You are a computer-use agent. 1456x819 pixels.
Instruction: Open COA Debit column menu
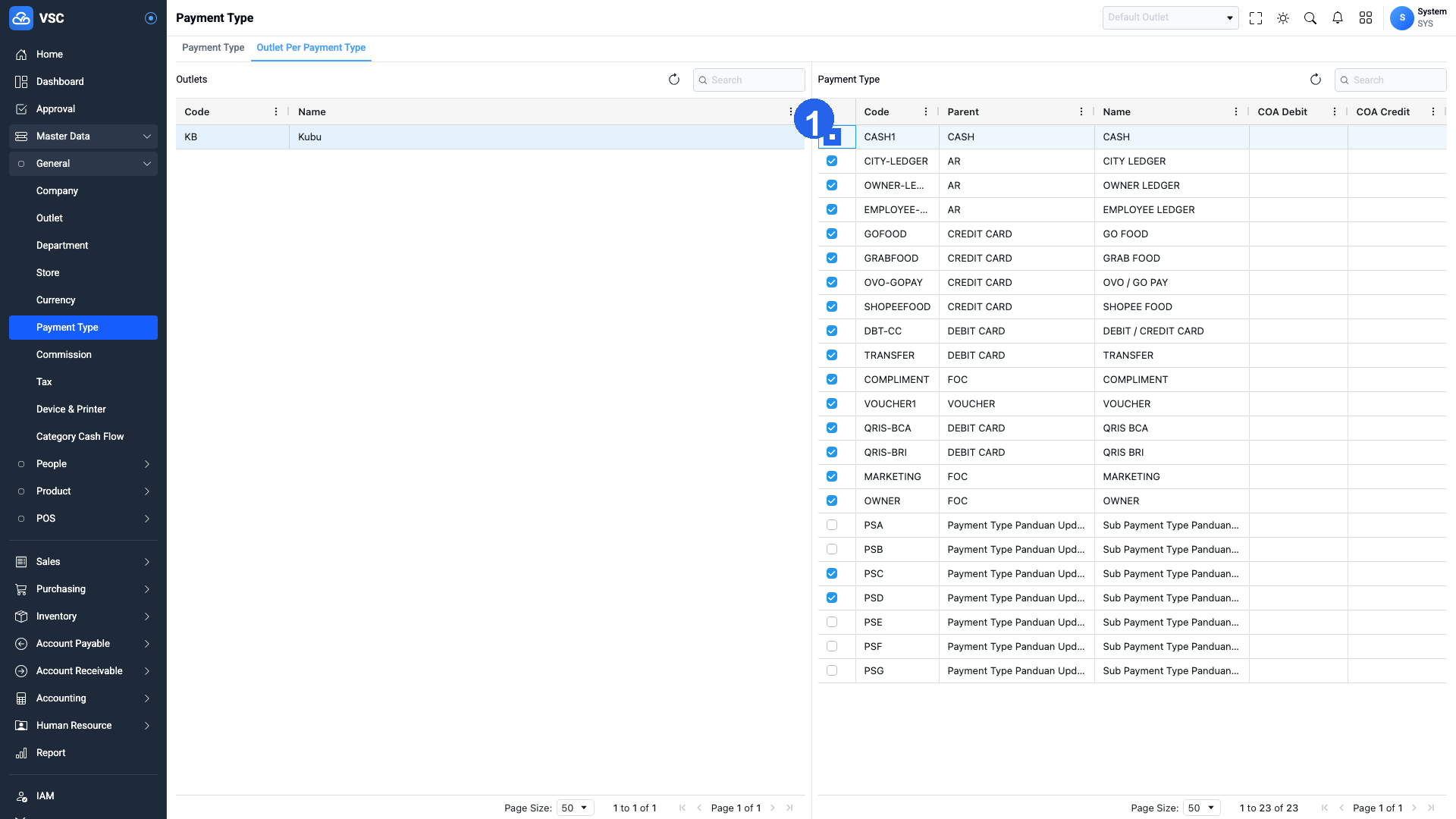(x=1335, y=111)
